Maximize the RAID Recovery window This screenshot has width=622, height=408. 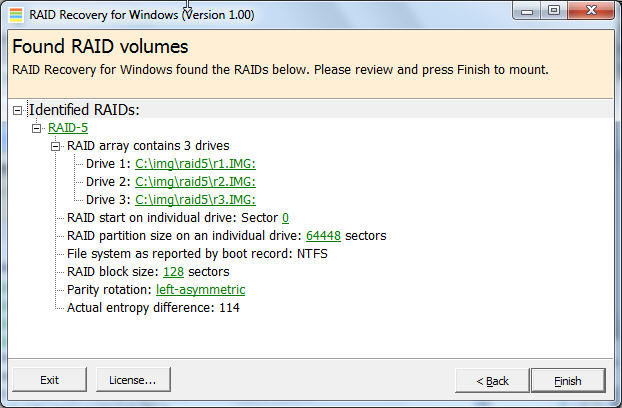point(554,10)
